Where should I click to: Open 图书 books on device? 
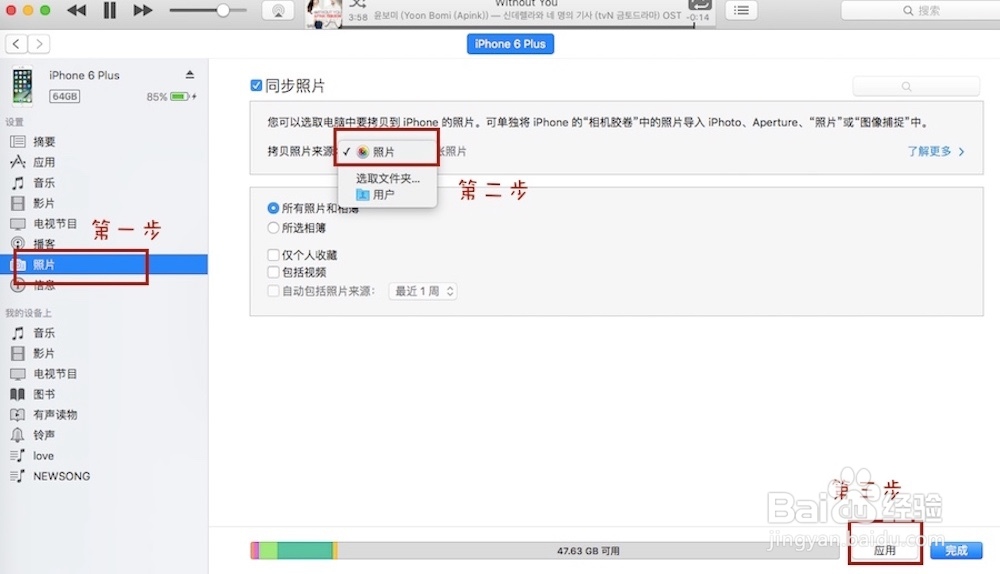click(44, 394)
